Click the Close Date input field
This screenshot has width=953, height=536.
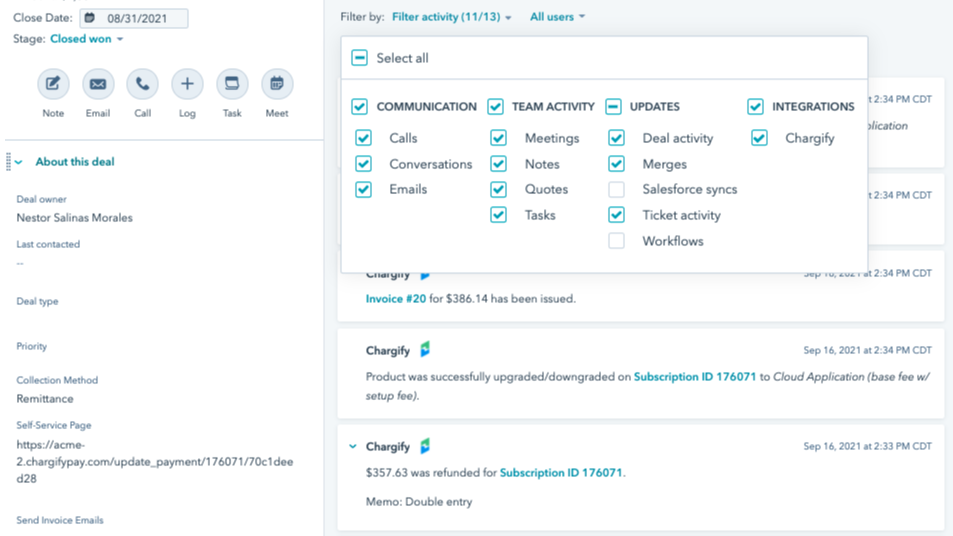coord(140,18)
